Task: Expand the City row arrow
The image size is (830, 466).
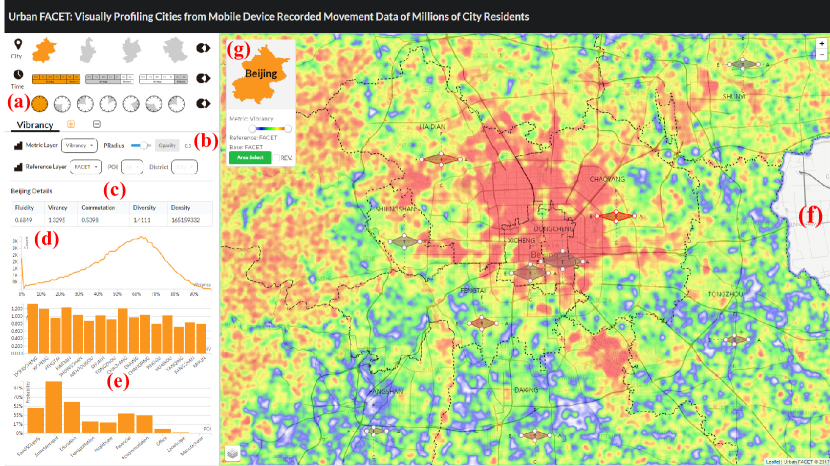Action: 203,48
